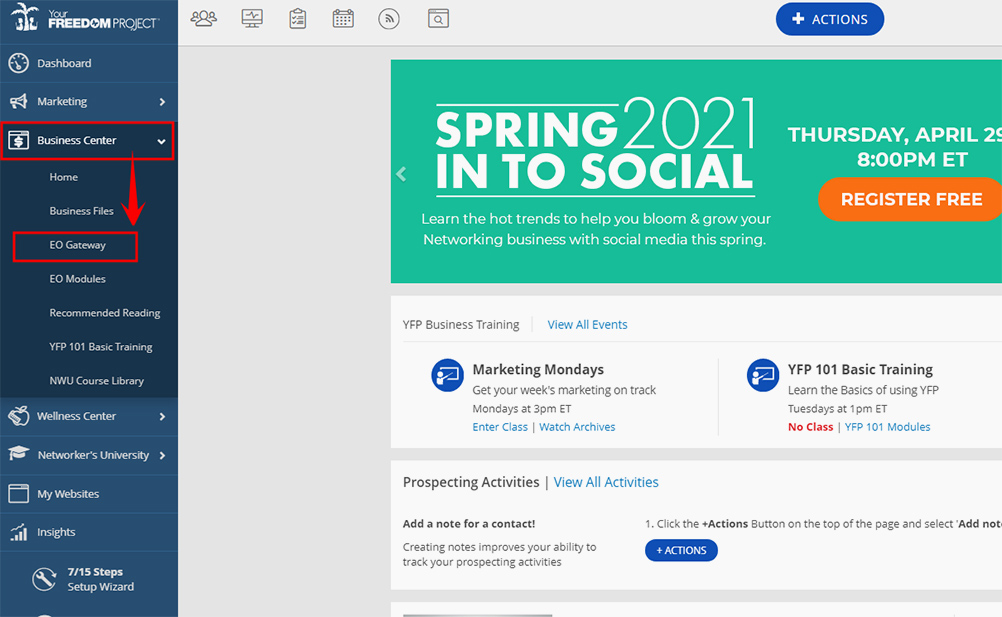Click the Insights bar chart icon
Screen dimensions: 1002x617
point(19,532)
